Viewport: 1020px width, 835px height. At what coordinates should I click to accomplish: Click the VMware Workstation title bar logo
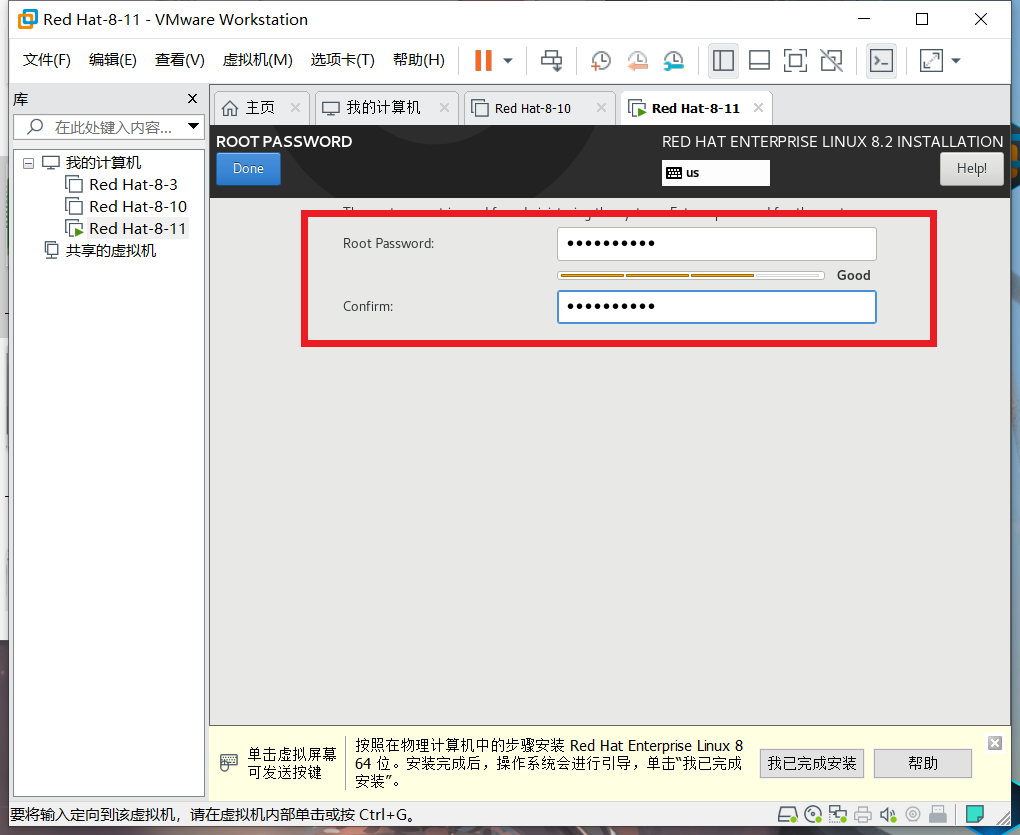point(27,20)
